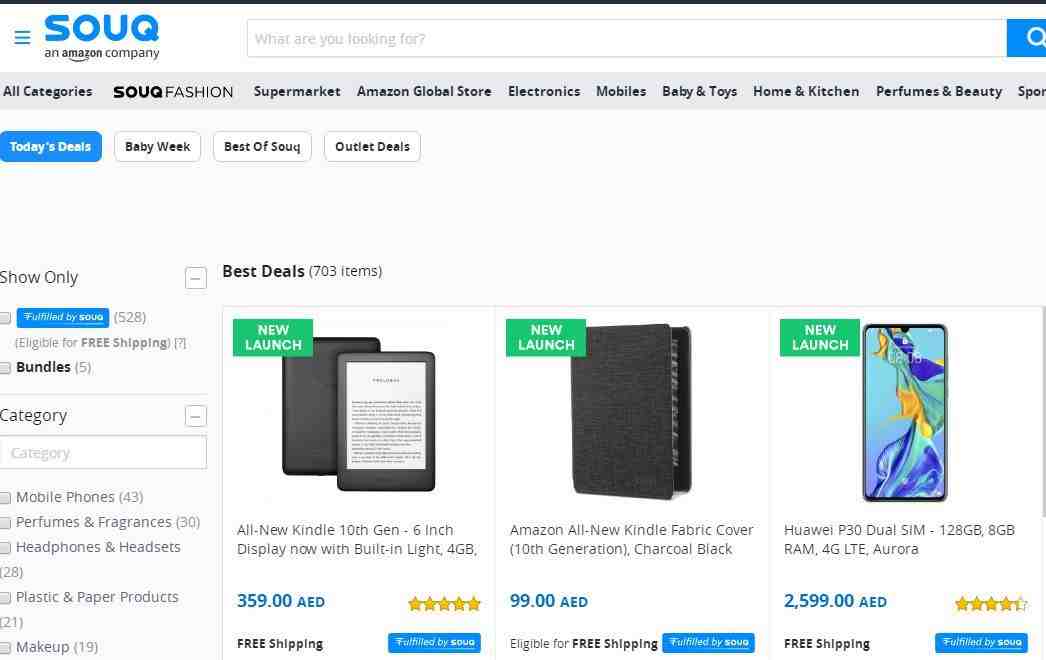The width and height of the screenshot is (1046, 660).
Task: Click the Huawei P30 star rating
Action: pyautogui.click(x=991, y=604)
